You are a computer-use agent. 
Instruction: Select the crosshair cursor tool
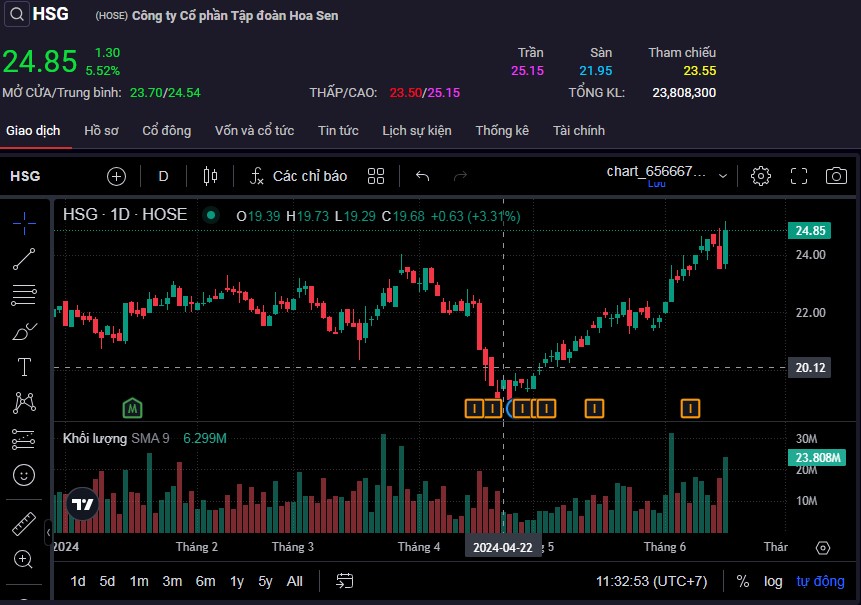[x=24, y=222]
